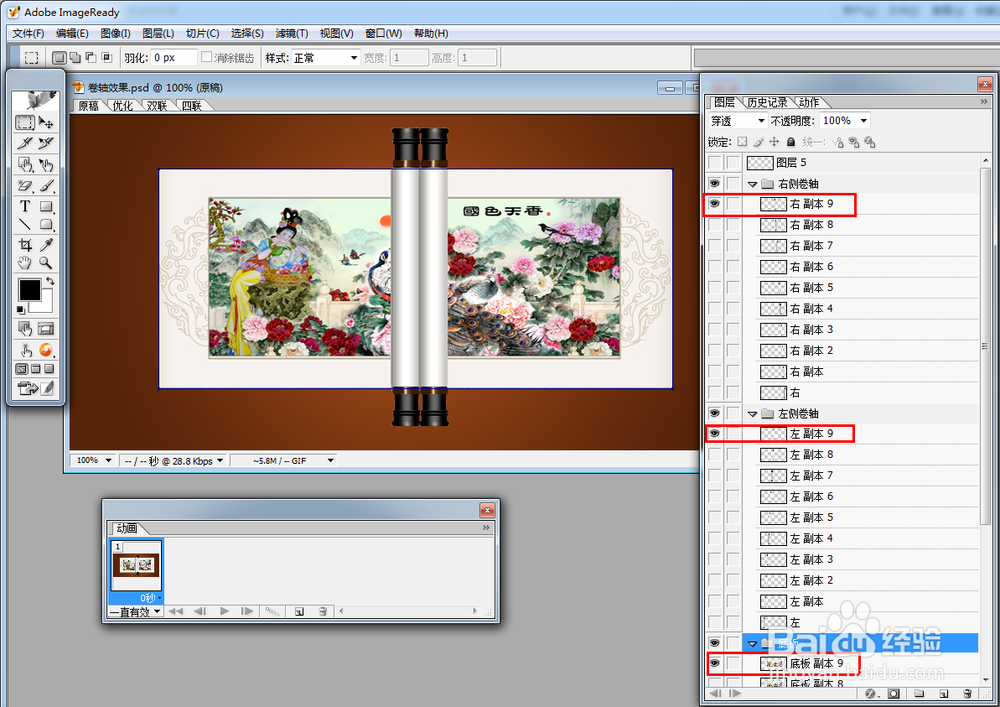1000x707 pixels.
Task: Switch to the 双联 tab
Action: coord(157,106)
